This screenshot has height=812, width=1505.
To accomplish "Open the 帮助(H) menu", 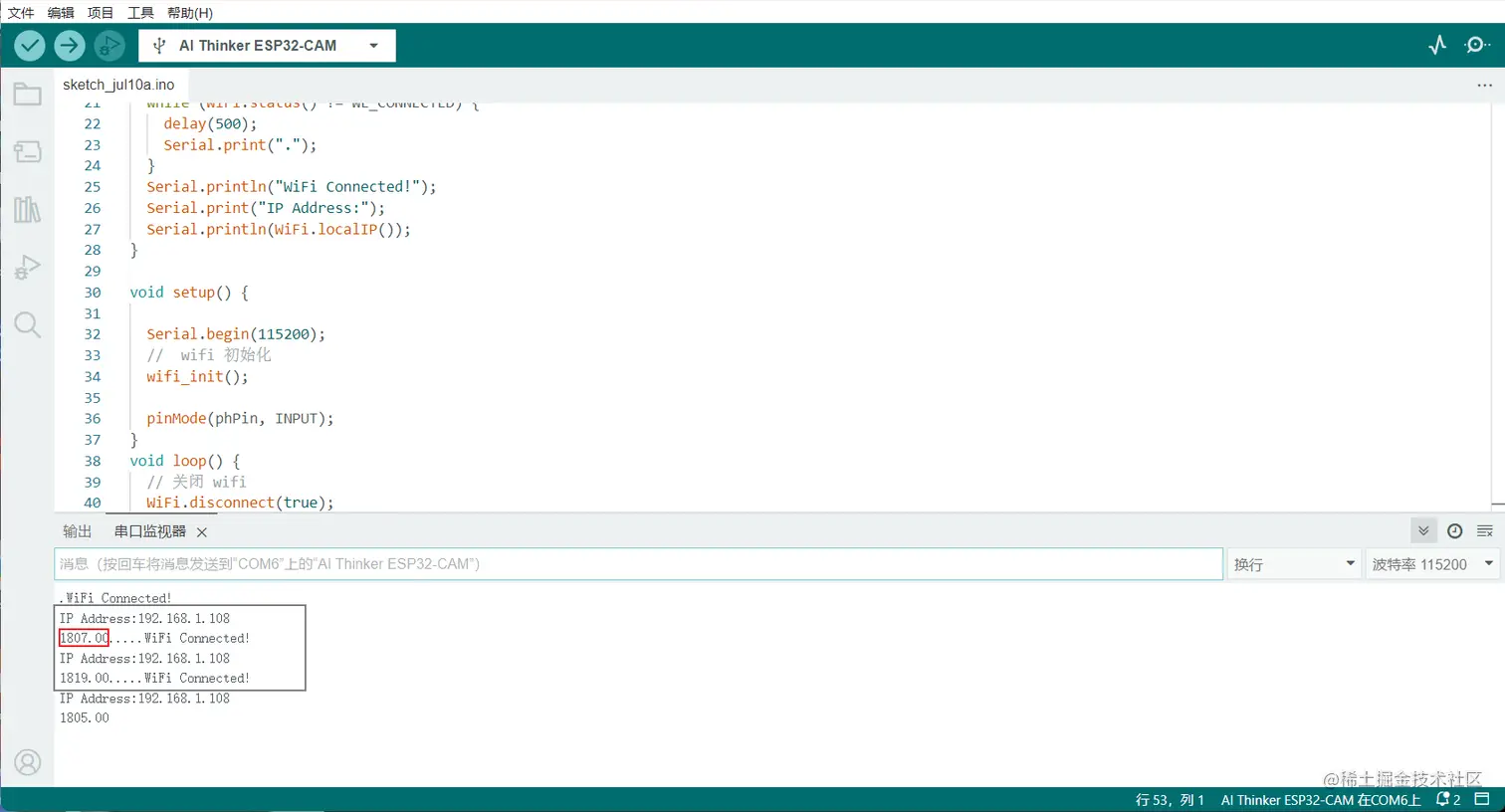I will 190,13.
